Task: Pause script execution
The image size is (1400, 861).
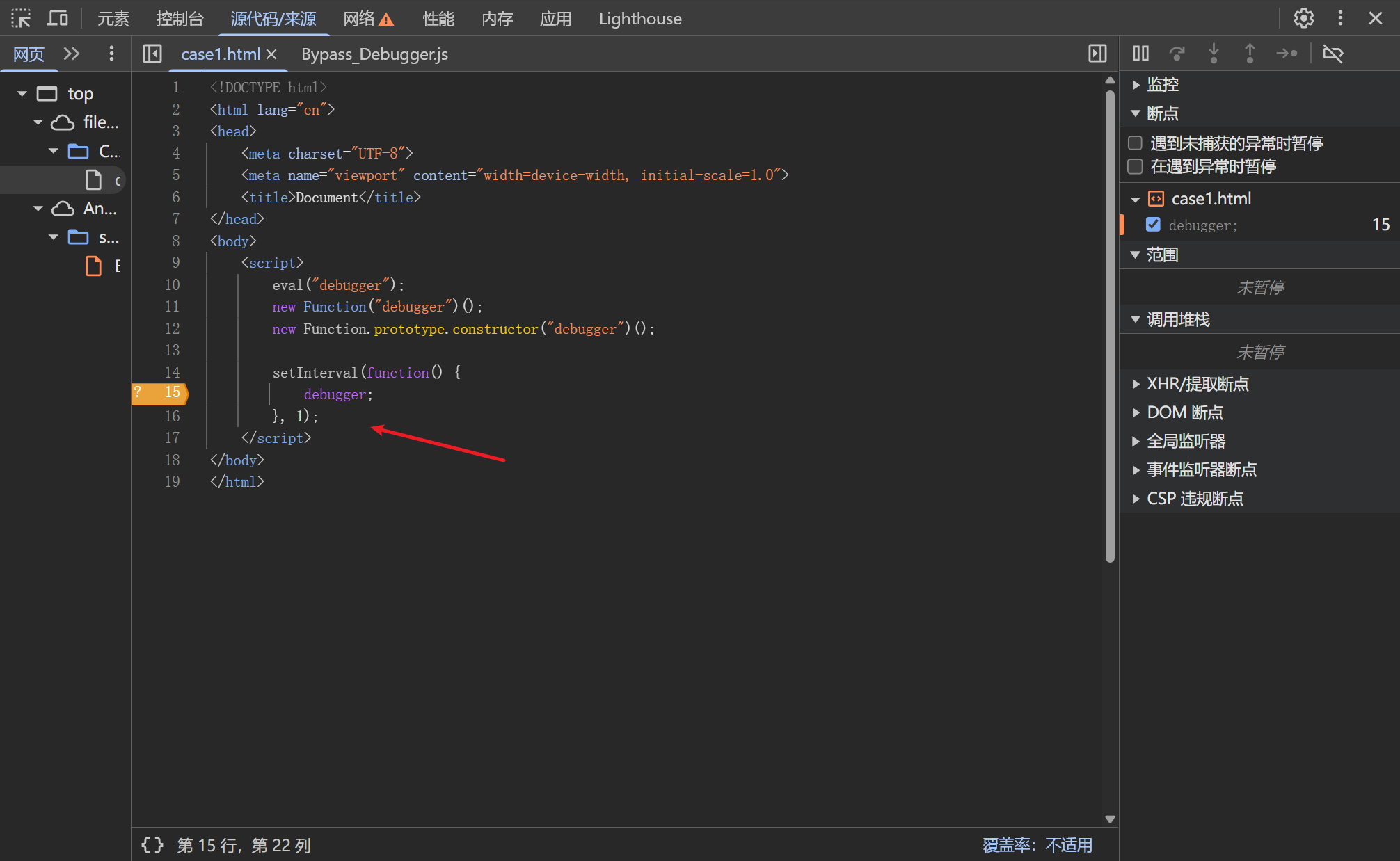Action: pyautogui.click(x=1140, y=54)
